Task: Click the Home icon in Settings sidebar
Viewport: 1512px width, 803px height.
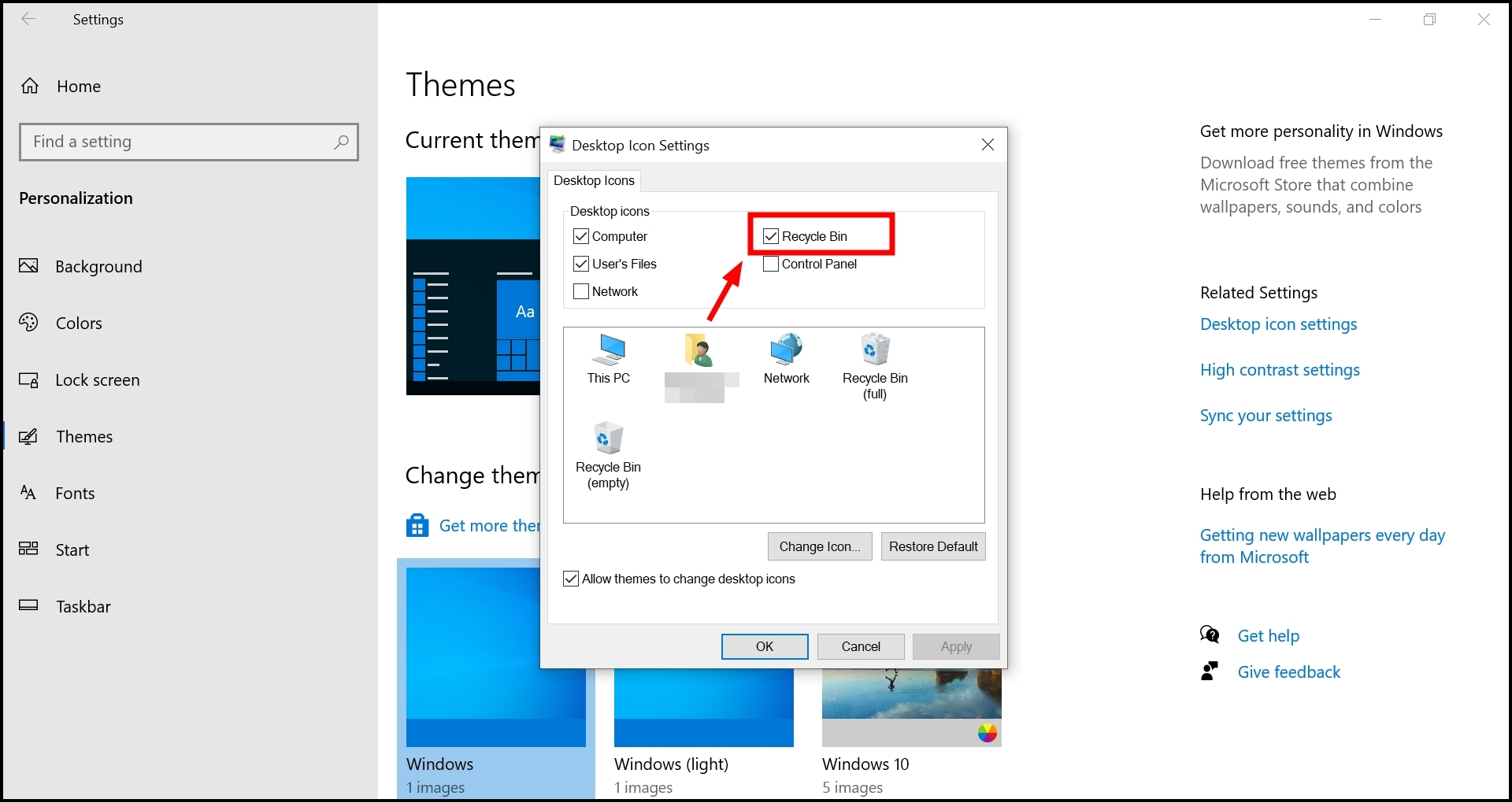Action: (x=30, y=86)
